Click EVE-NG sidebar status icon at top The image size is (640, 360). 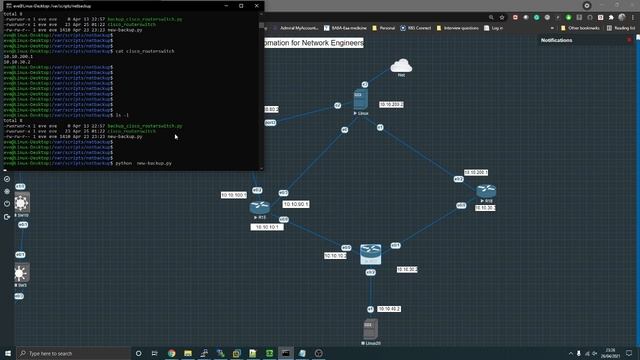click(x=7, y=179)
